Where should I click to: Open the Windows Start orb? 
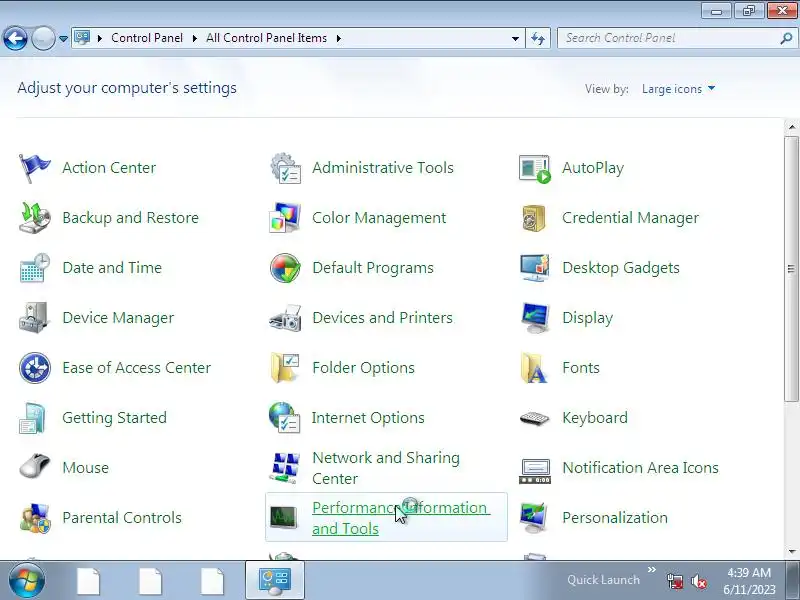coord(26,580)
